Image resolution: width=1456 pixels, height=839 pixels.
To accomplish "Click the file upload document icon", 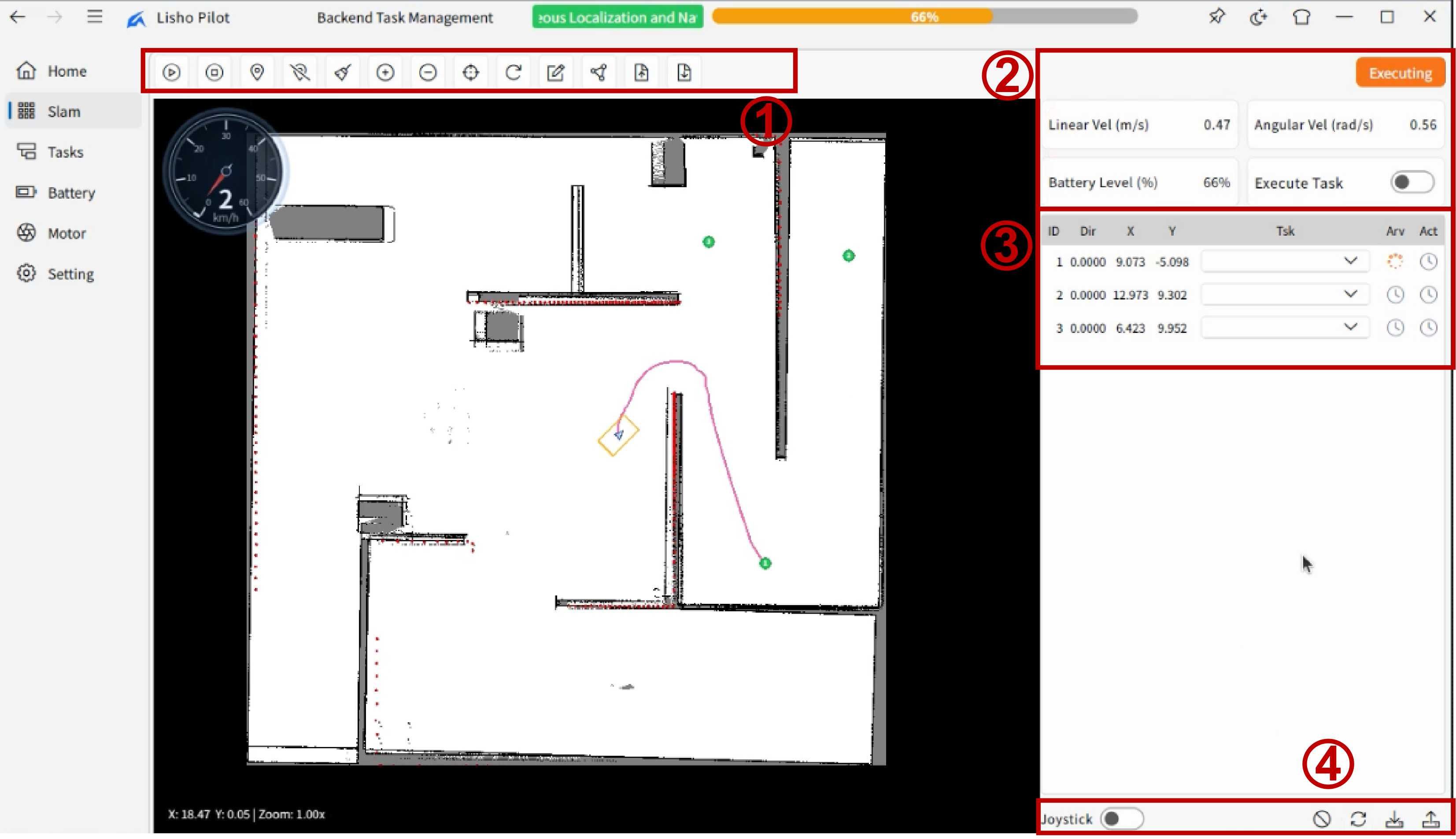I will 641,73.
